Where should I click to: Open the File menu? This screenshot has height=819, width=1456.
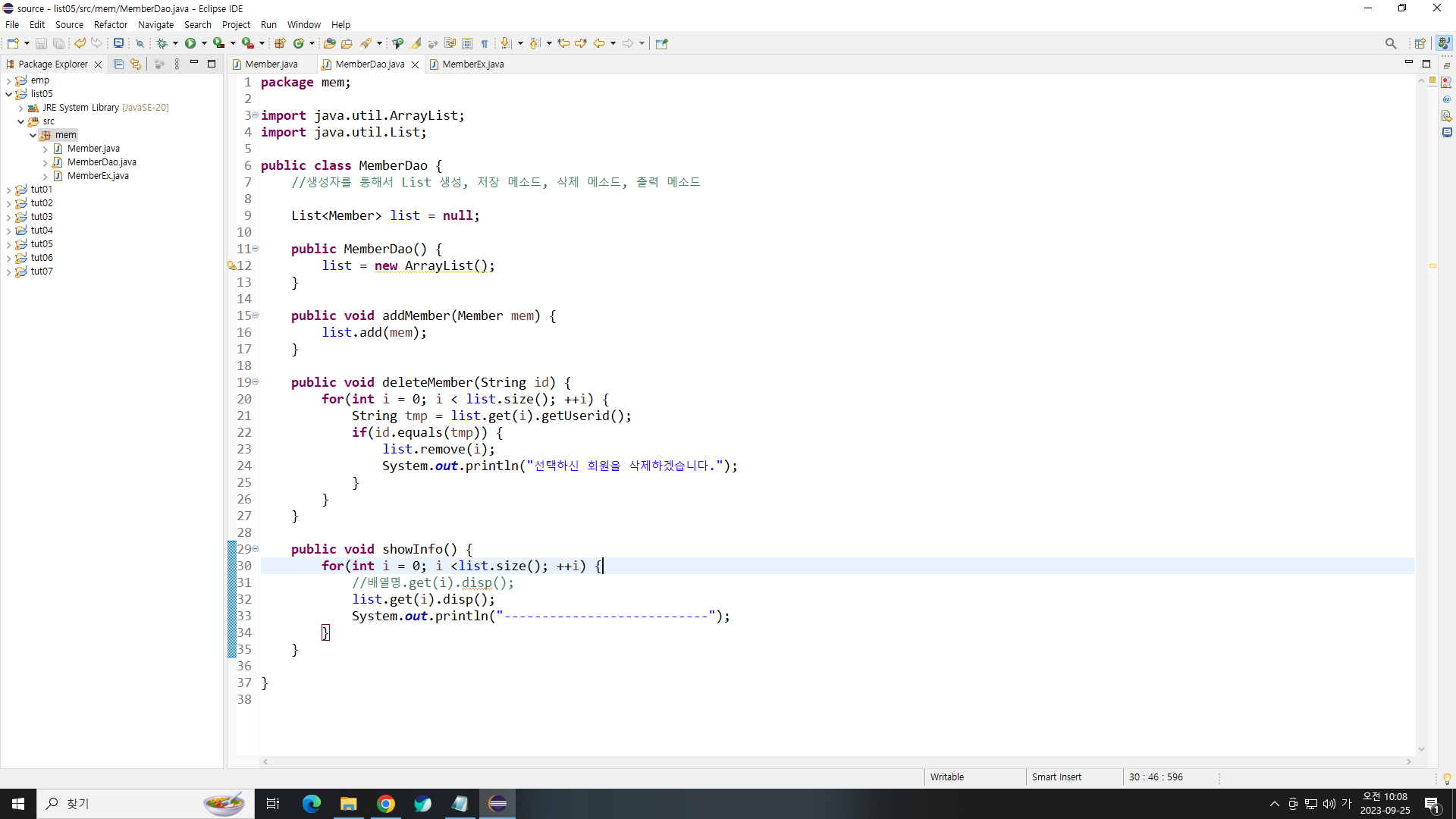click(x=12, y=24)
